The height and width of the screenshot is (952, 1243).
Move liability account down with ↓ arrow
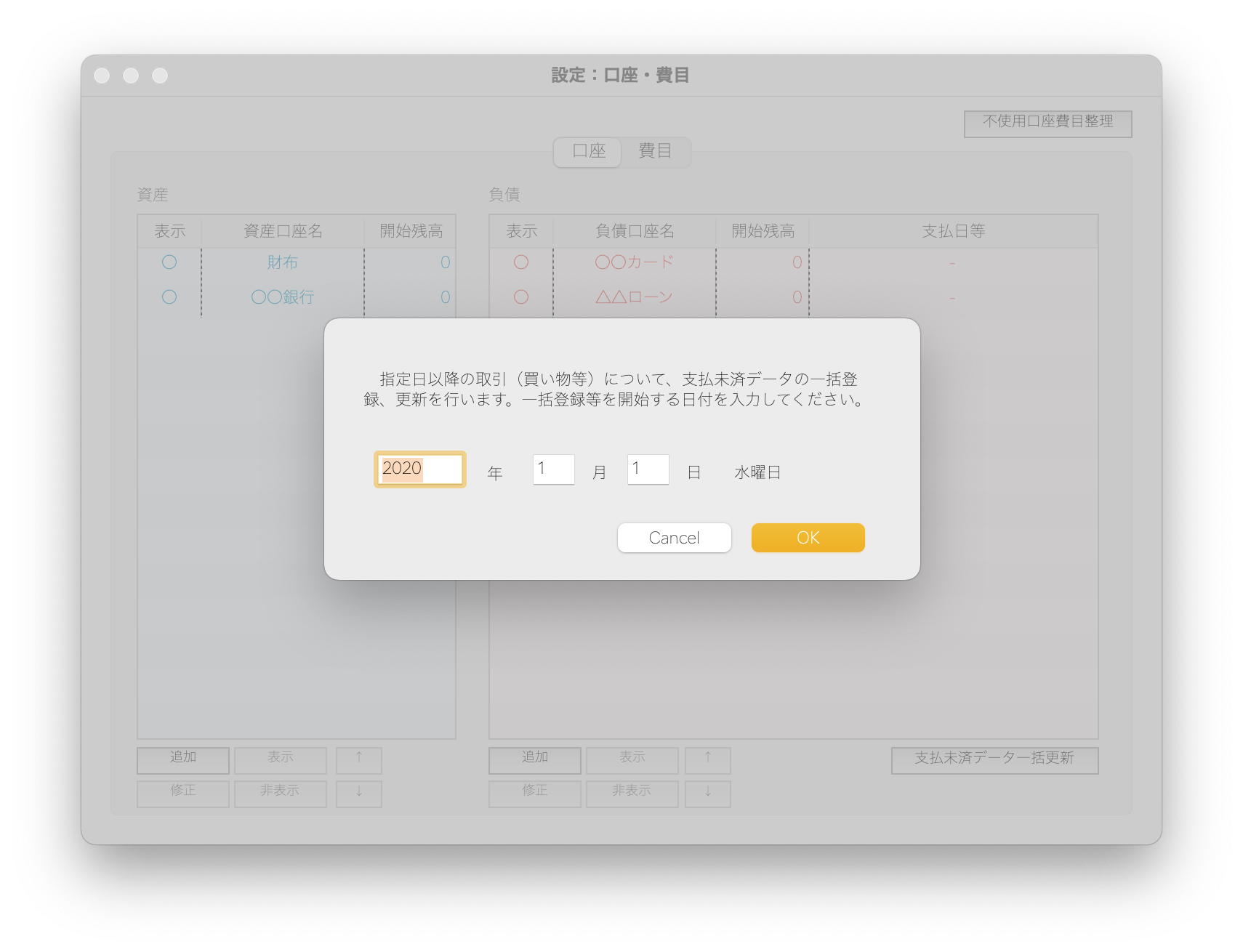coord(708,794)
